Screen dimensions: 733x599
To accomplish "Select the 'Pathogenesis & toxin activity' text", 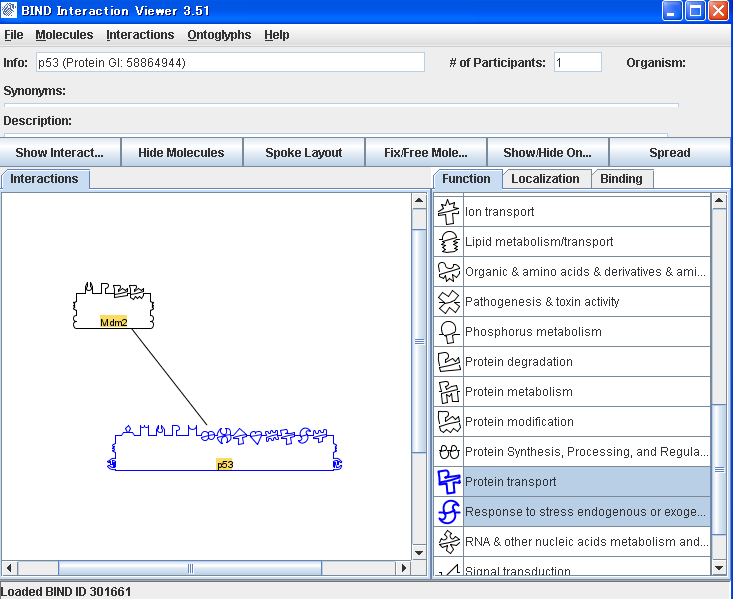I will click(x=542, y=302).
